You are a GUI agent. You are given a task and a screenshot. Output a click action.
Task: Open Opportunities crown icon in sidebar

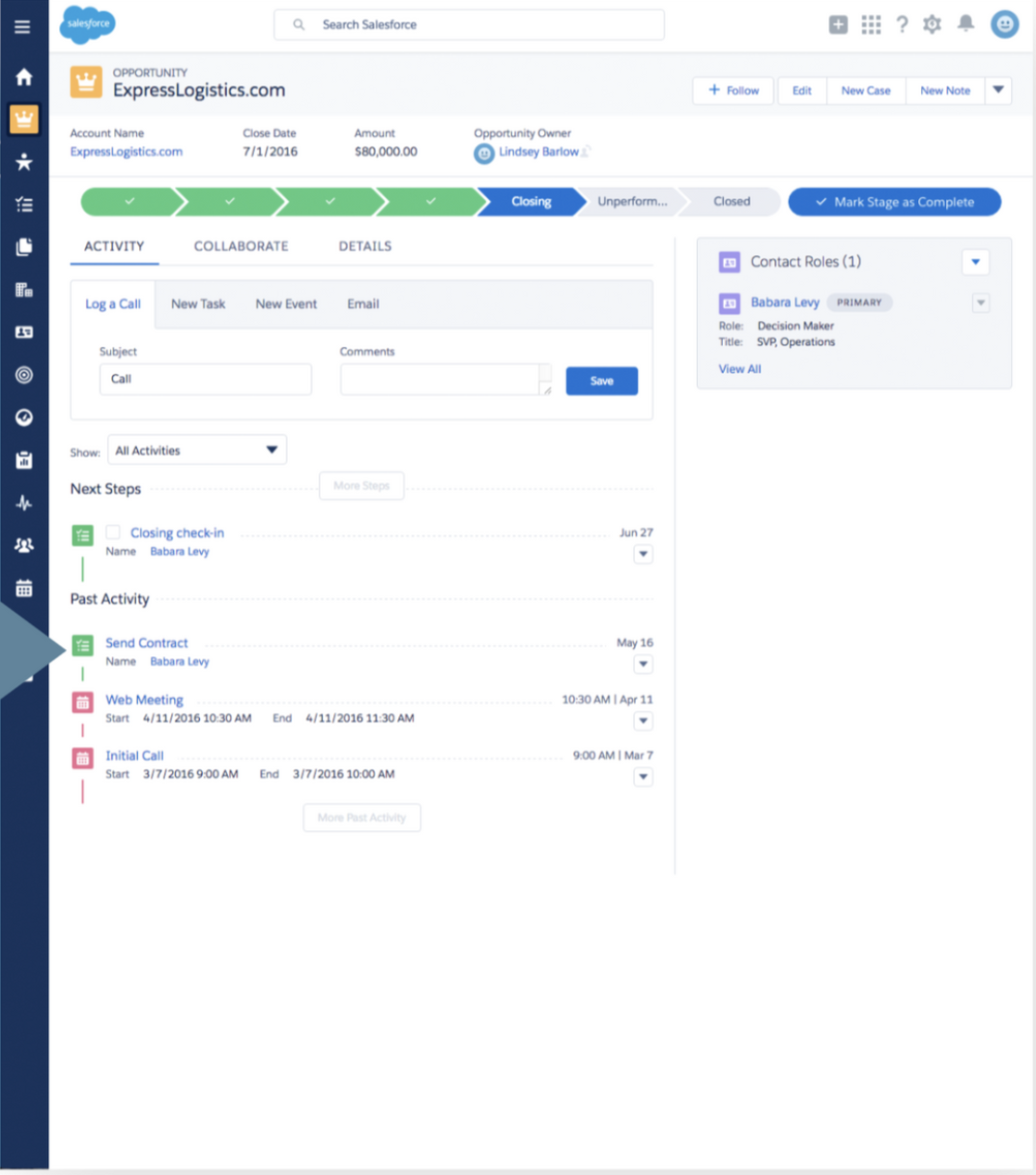(24, 120)
